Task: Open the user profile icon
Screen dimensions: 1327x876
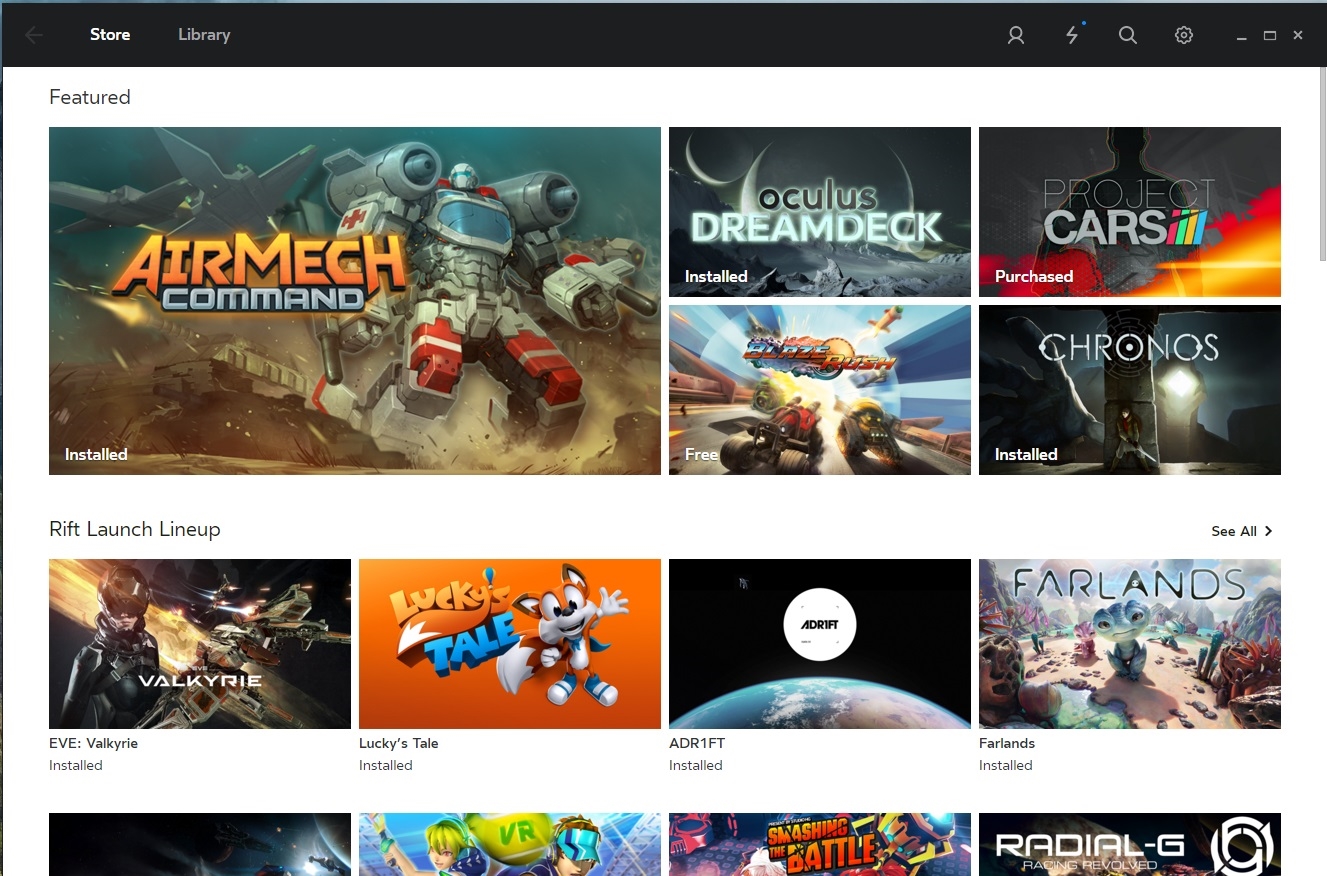Action: (x=1016, y=35)
